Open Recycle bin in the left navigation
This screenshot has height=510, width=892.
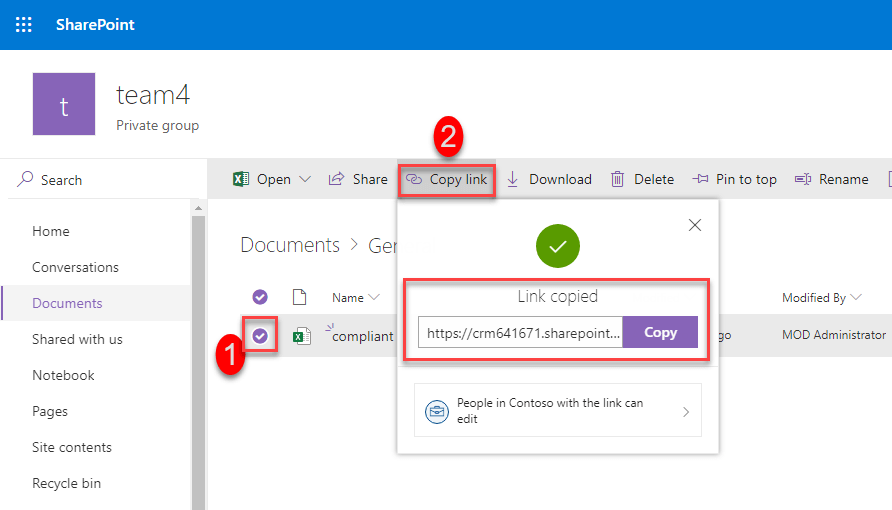[66, 483]
